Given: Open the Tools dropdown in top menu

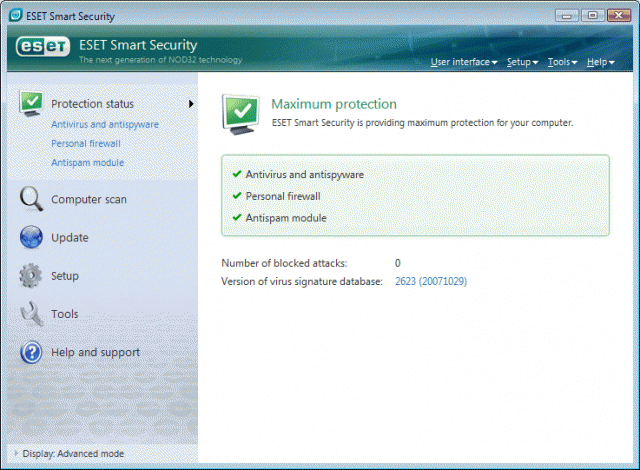Looking at the screenshot, I should click(x=562, y=62).
